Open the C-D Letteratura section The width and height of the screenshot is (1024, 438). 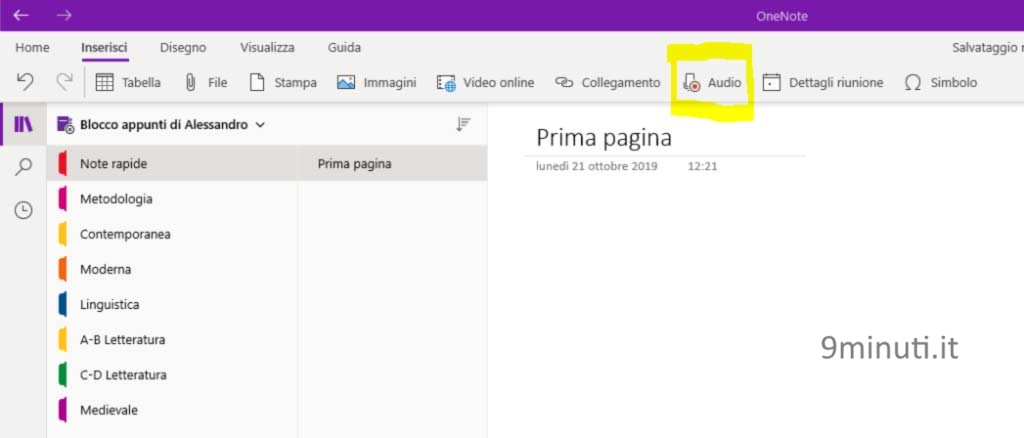[172, 375]
